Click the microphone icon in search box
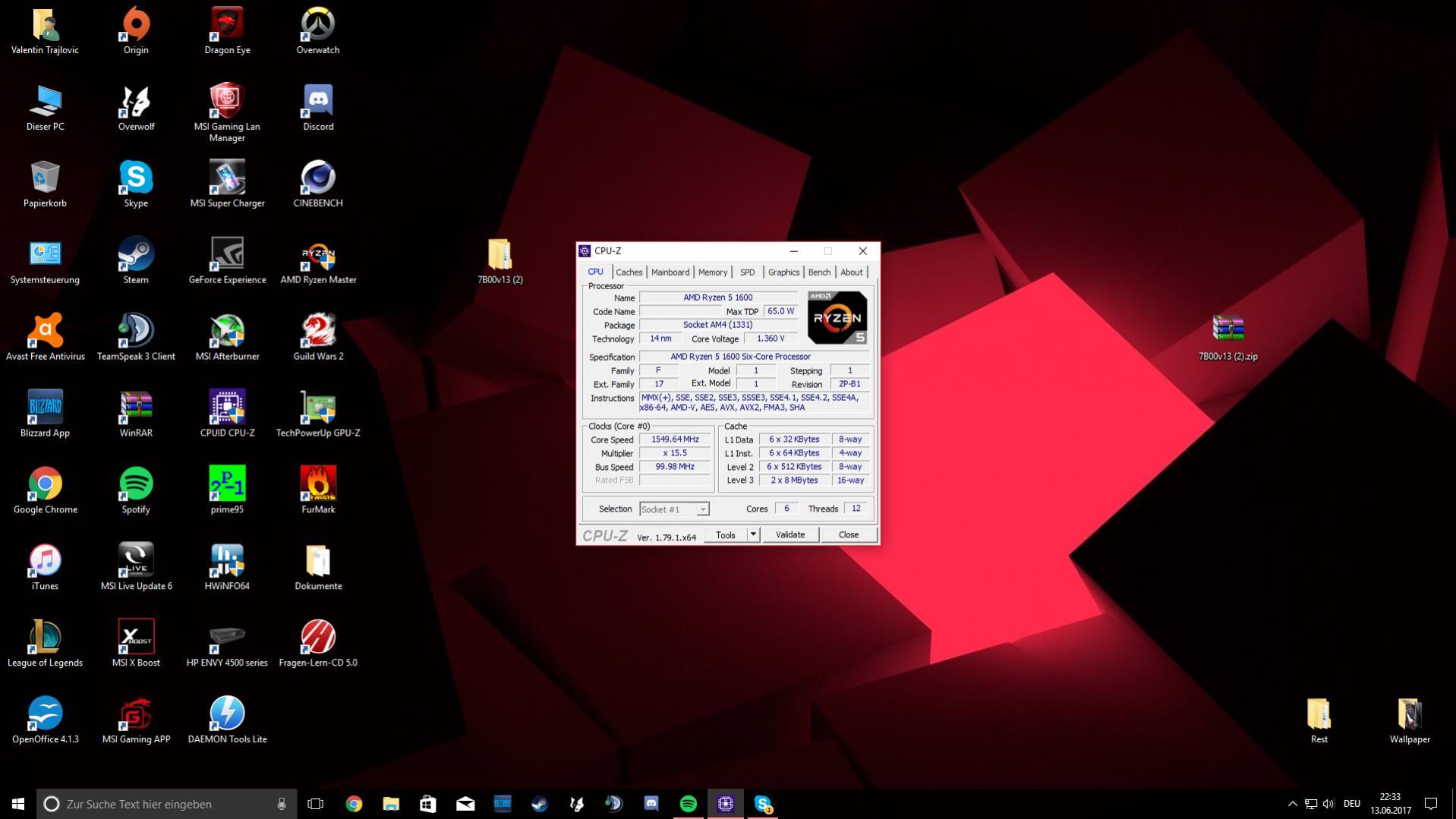This screenshot has width=1456, height=819. tap(282, 804)
